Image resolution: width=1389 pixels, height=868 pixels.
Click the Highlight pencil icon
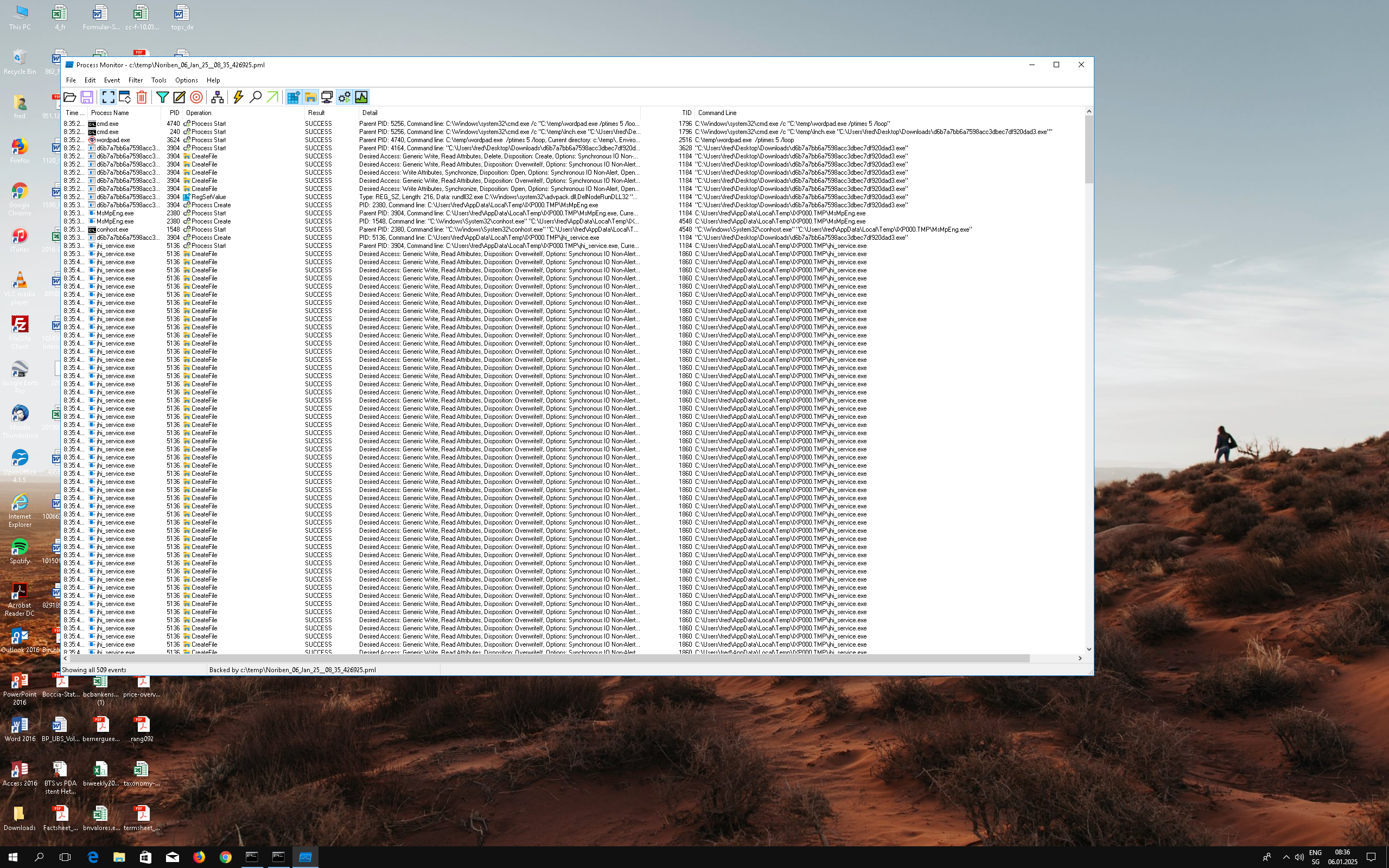(179, 97)
